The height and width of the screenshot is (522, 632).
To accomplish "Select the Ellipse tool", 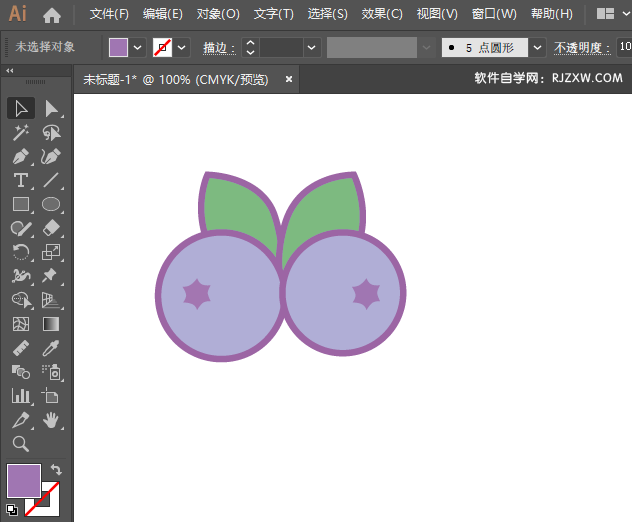I will tap(52, 205).
